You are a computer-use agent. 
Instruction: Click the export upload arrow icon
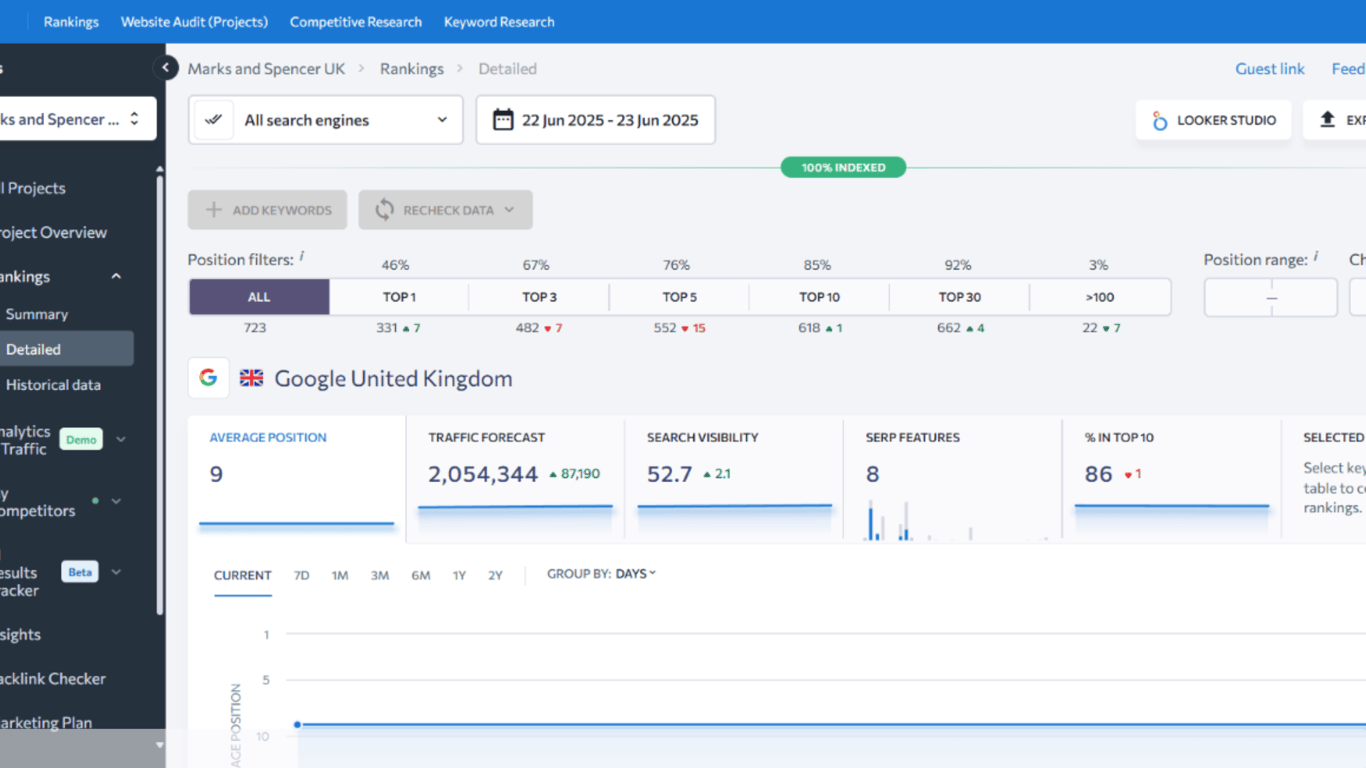(x=1328, y=120)
